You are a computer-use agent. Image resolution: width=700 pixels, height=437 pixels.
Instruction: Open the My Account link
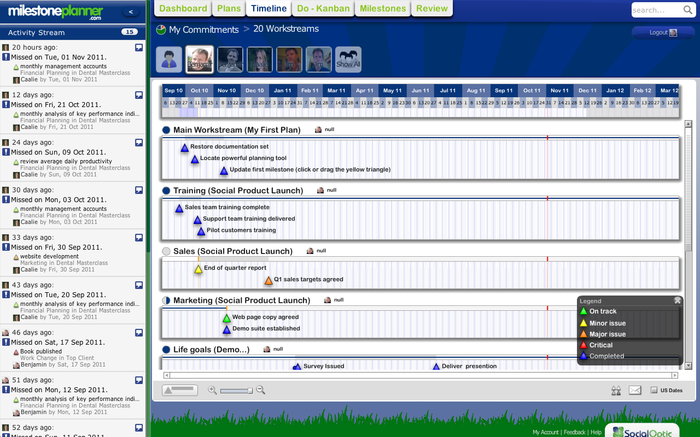(544, 432)
